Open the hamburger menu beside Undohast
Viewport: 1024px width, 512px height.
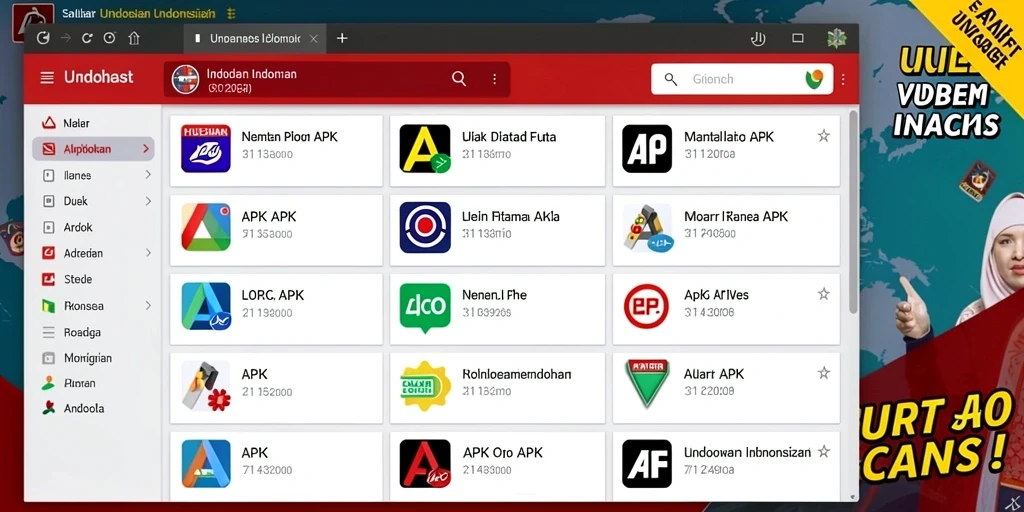pyautogui.click(x=47, y=78)
